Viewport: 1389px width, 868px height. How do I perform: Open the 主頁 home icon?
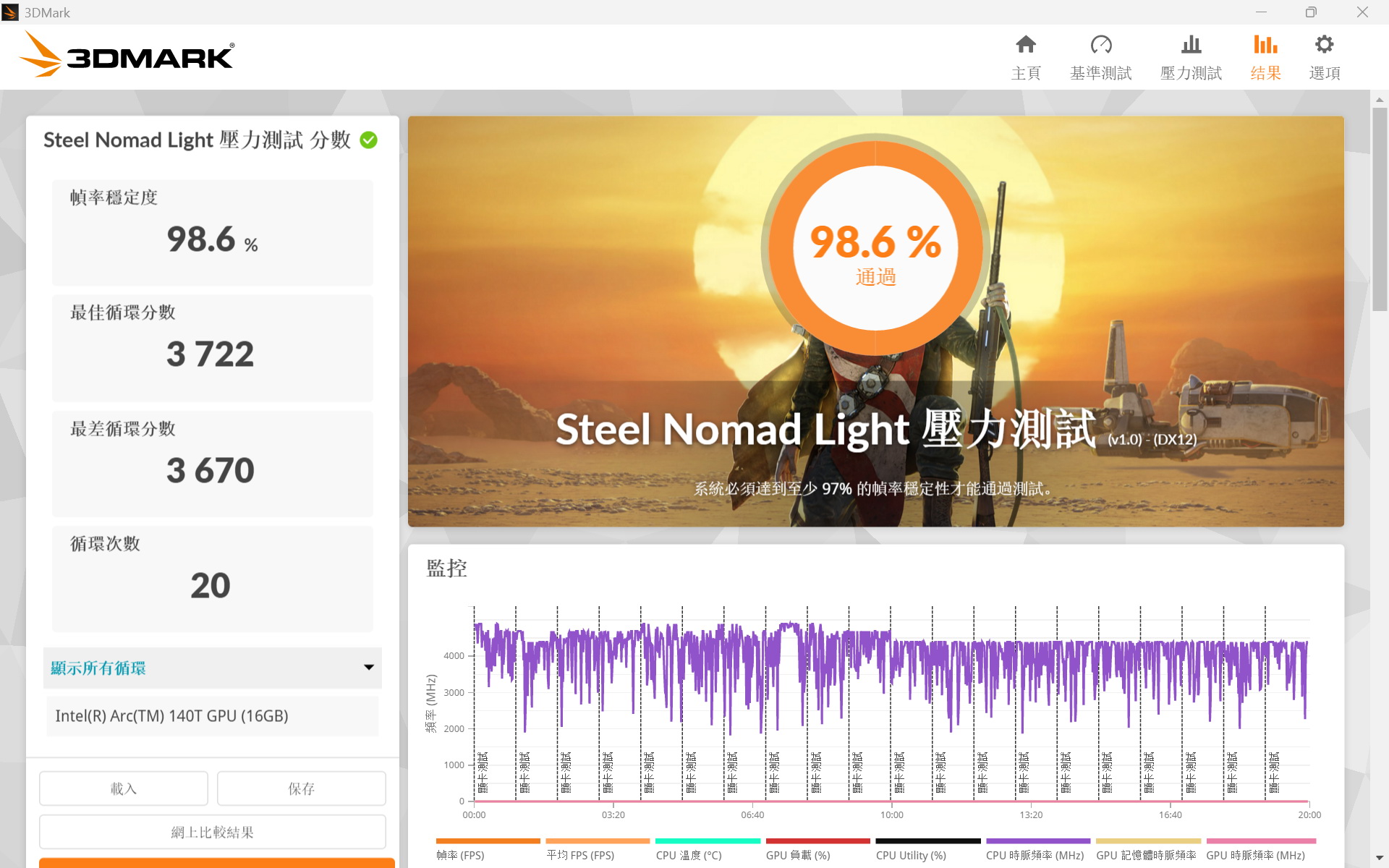point(1026,45)
